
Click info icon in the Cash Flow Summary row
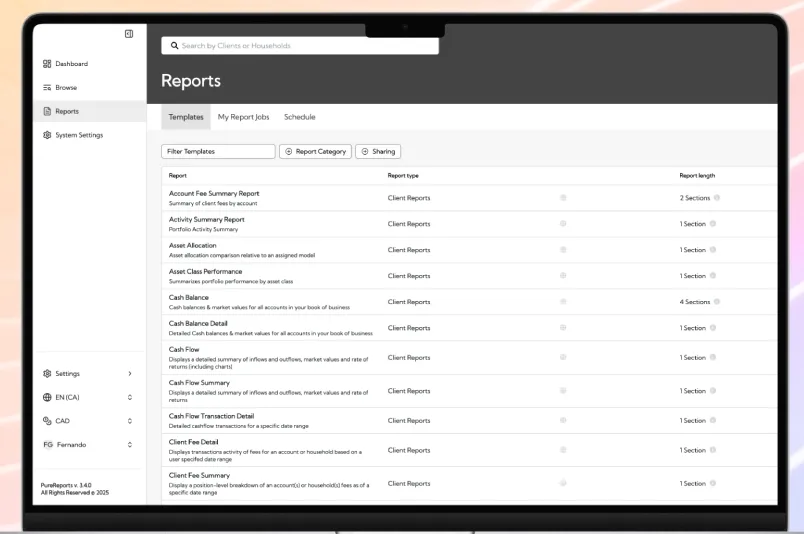pos(713,391)
